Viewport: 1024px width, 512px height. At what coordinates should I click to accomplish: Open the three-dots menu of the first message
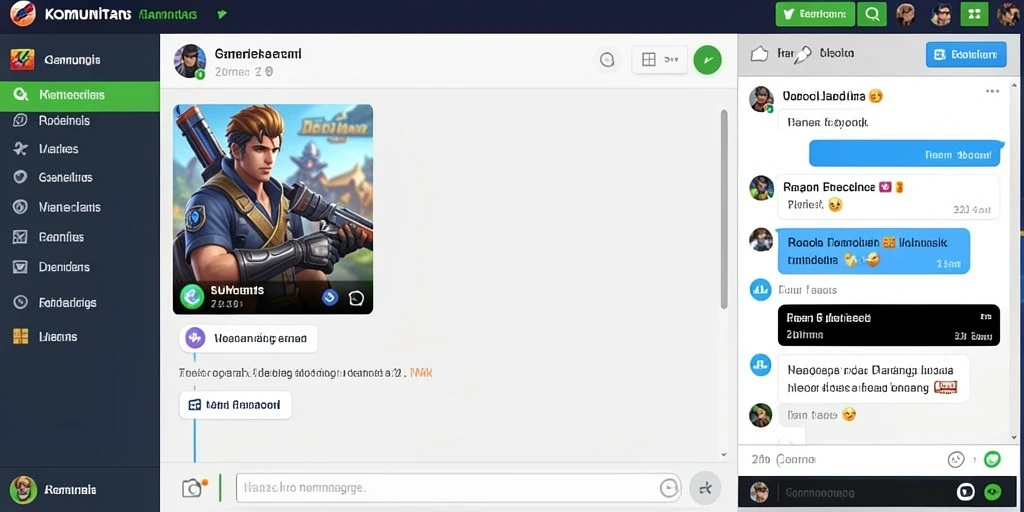tap(993, 91)
